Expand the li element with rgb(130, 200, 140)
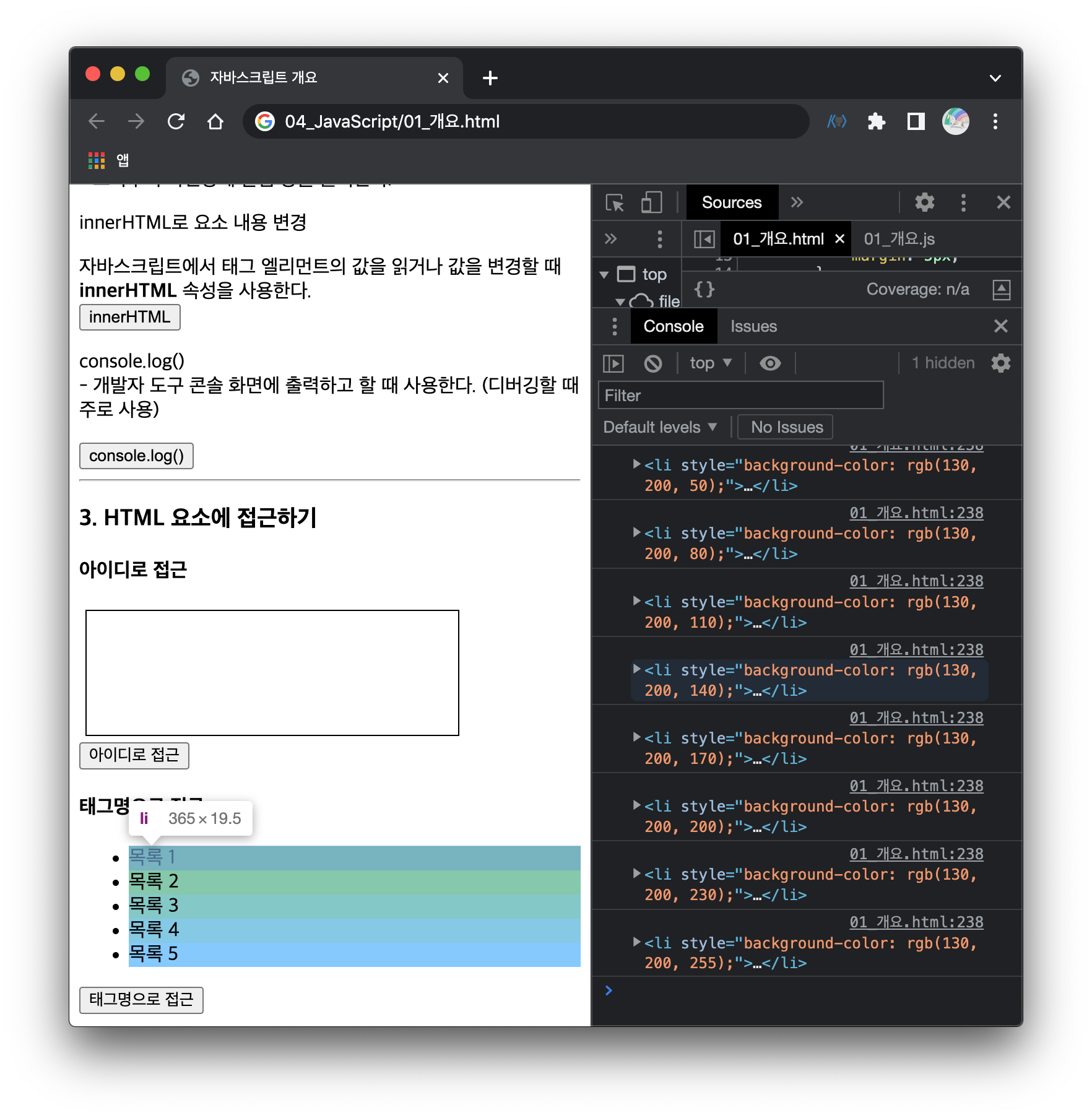 pos(636,669)
